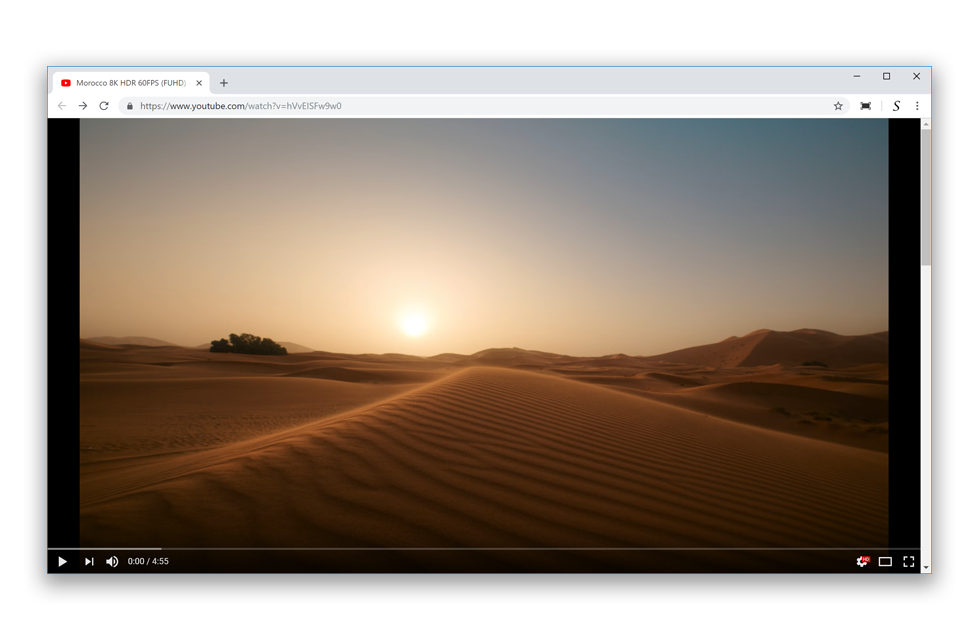Click the forward navigation arrow
The height and width of the screenshot is (640, 980).
coord(83,105)
